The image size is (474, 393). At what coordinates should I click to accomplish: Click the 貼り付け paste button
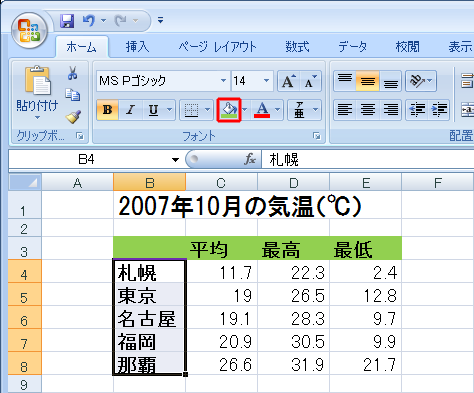[x=37, y=93]
